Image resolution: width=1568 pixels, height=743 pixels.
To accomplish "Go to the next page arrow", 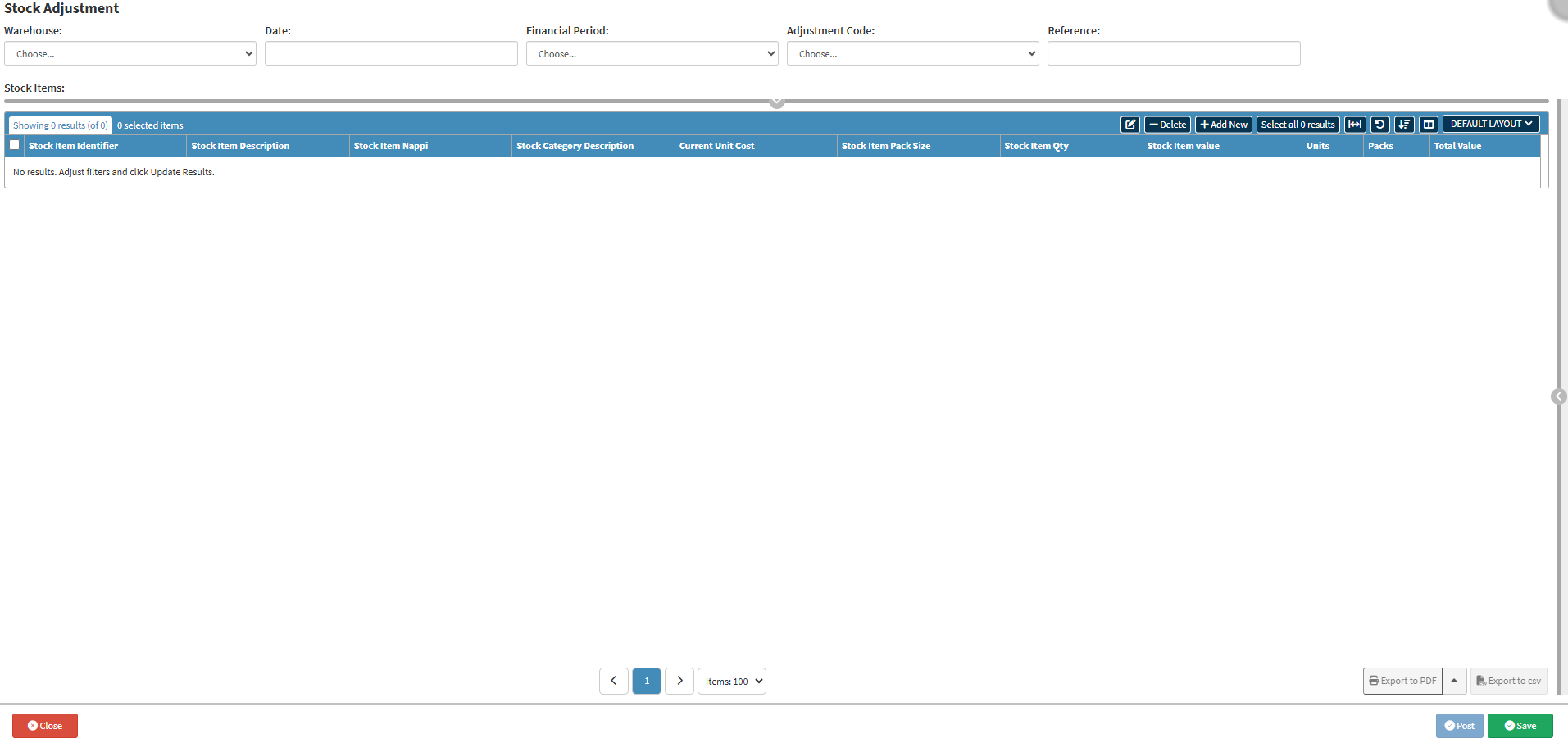I will point(679,681).
